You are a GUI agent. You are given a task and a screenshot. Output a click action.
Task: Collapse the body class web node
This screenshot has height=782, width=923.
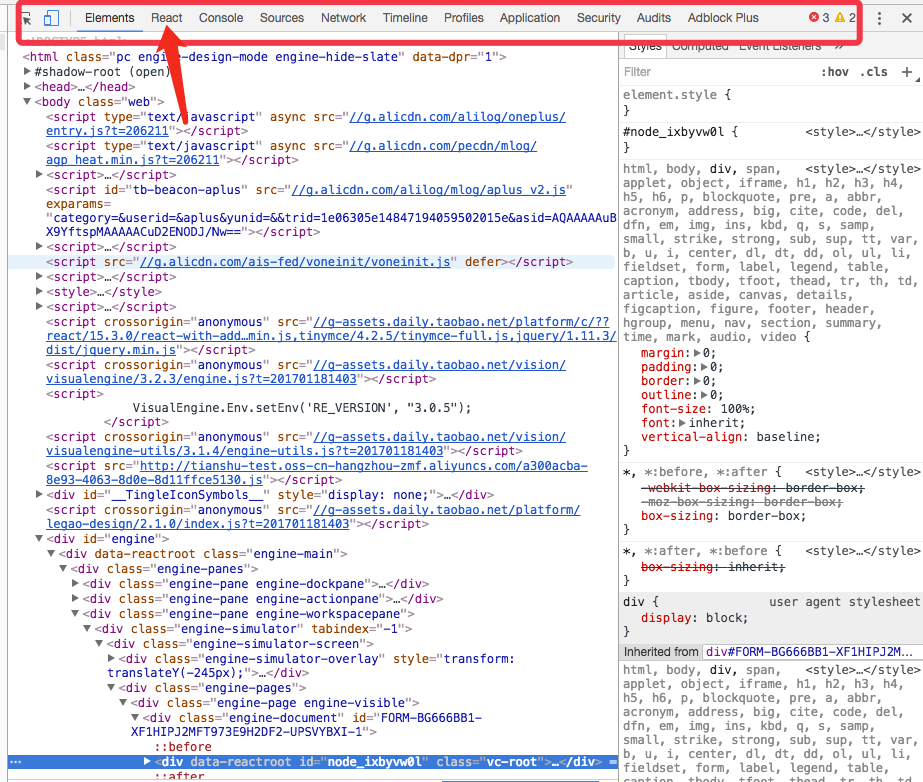pyautogui.click(x=27, y=101)
